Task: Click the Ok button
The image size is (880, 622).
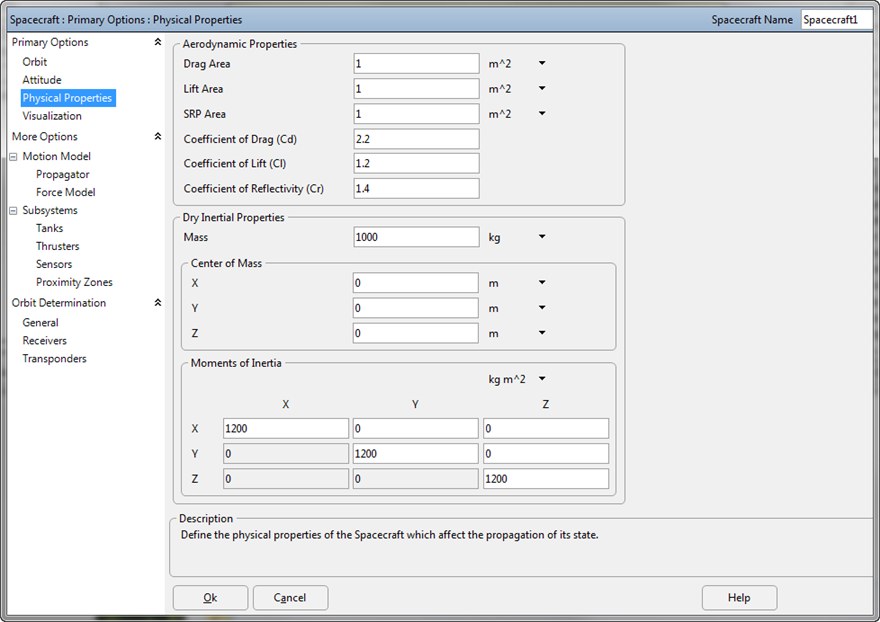Action: point(210,598)
